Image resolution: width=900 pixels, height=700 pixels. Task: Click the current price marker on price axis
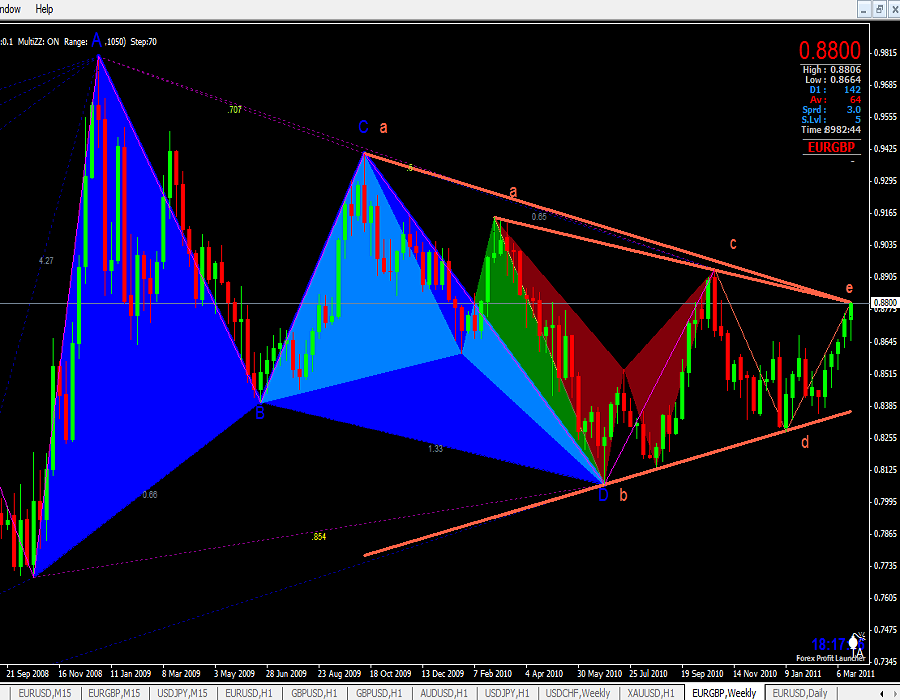click(x=885, y=302)
